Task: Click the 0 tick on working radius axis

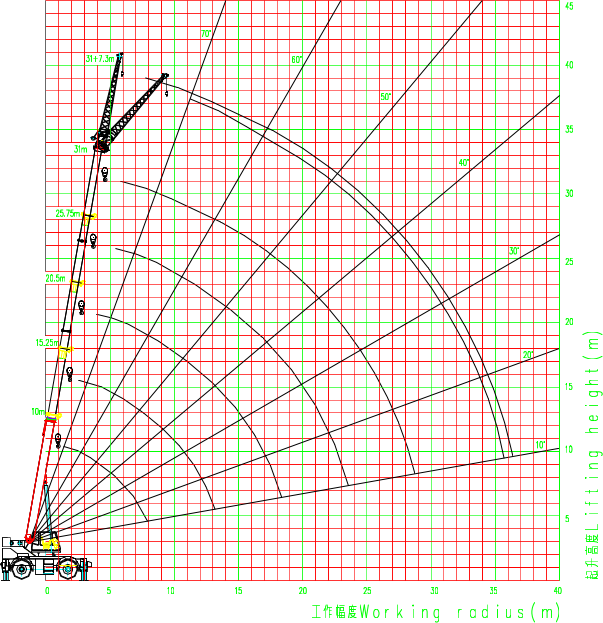Action: click(47, 590)
